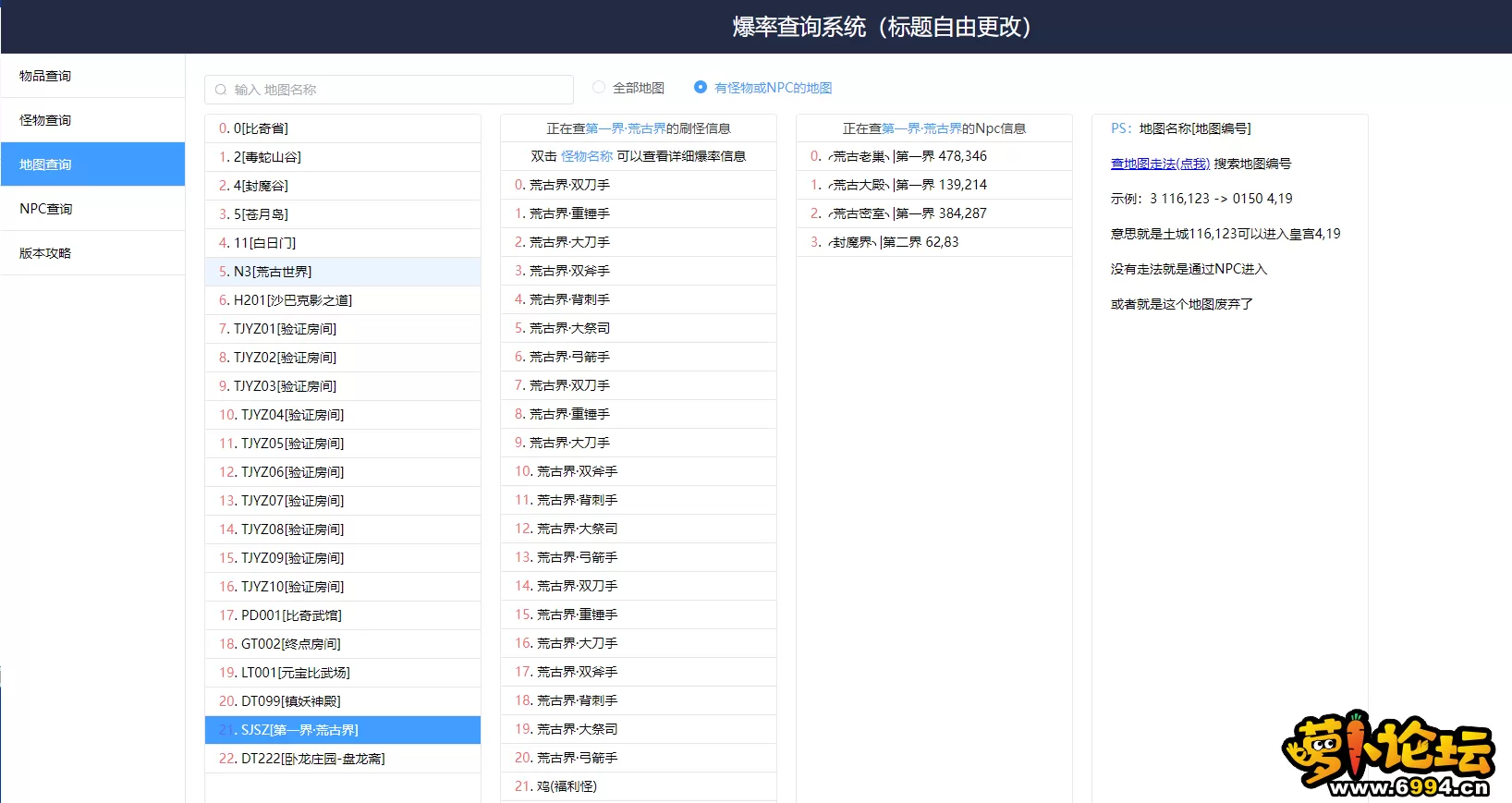The image size is (1512, 803).
Task: Select map row 11[白日门]
Action: [x=343, y=243]
